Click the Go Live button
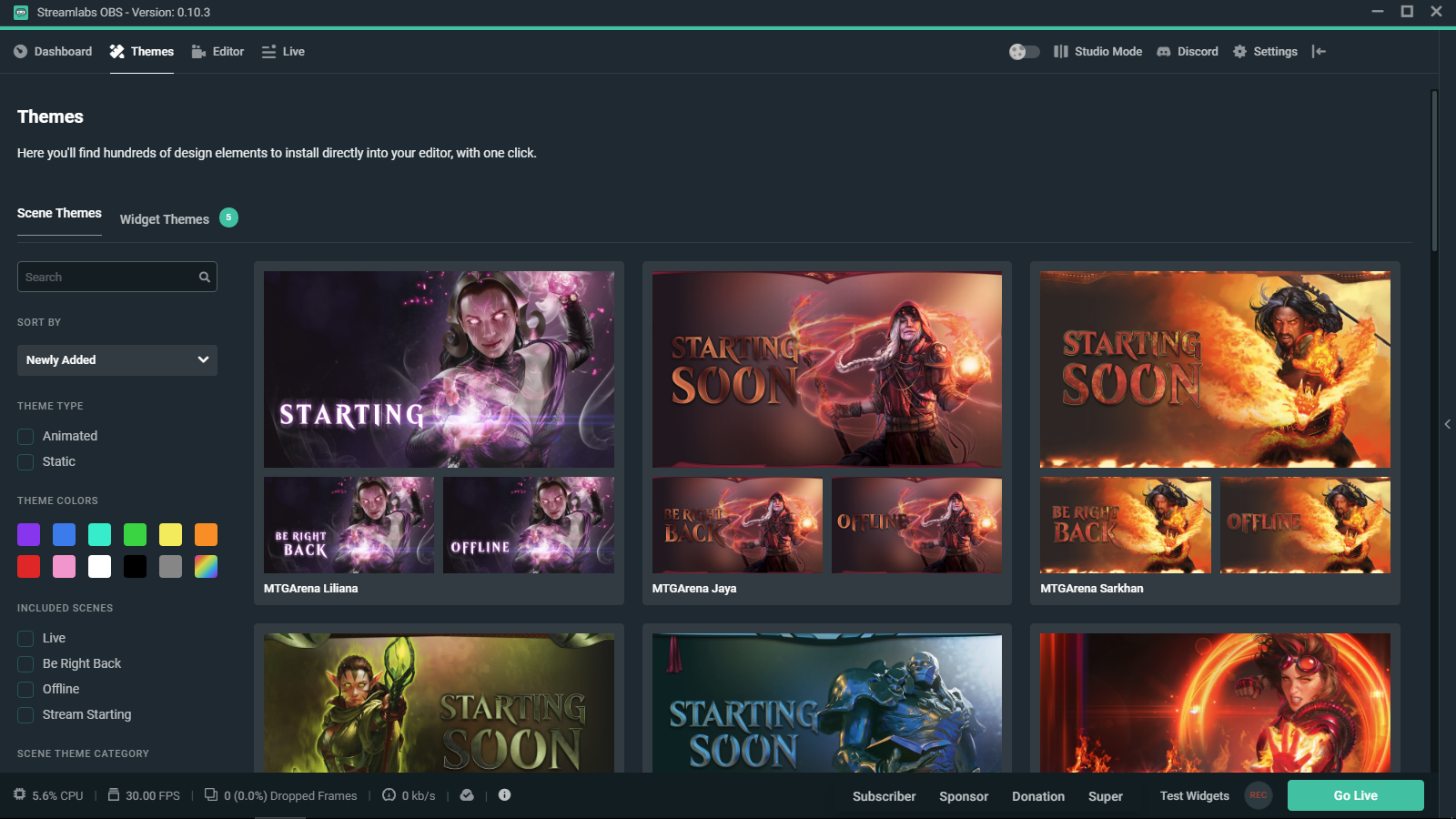This screenshot has width=1456, height=819. [x=1355, y=795]
